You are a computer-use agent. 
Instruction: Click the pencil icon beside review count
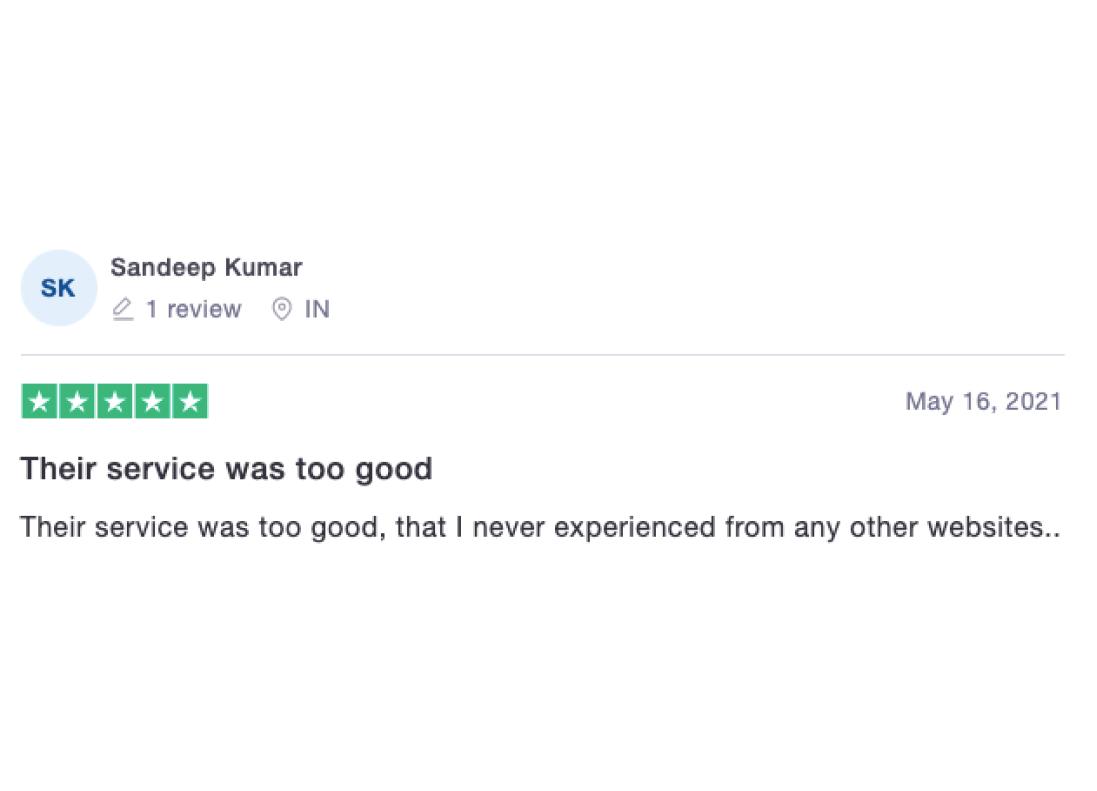(123, 310)
